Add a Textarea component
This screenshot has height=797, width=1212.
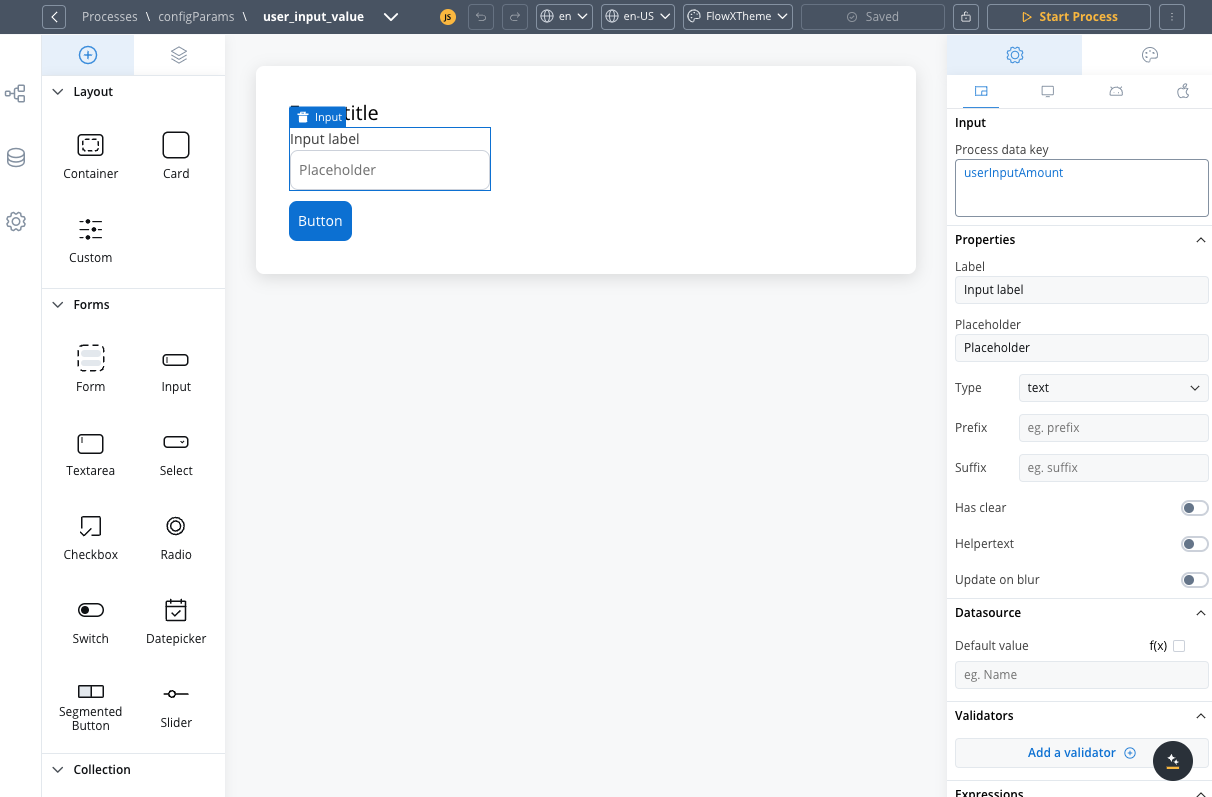(x=91, y=454)
